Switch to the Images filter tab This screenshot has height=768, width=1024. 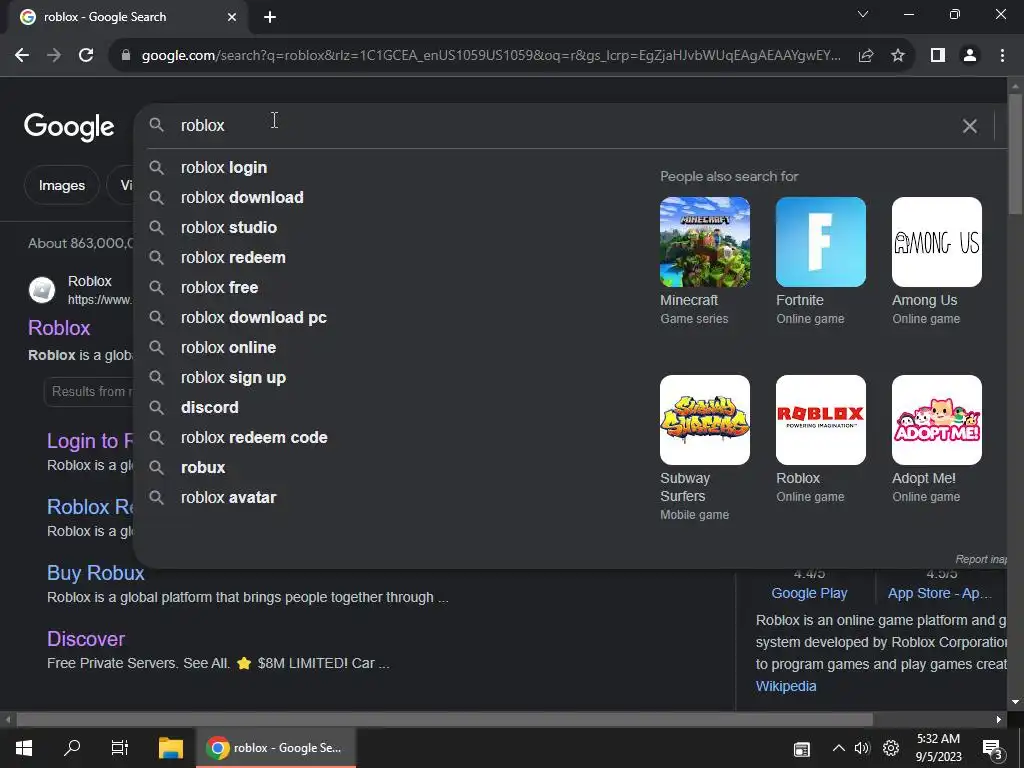[x=62, y=185]
